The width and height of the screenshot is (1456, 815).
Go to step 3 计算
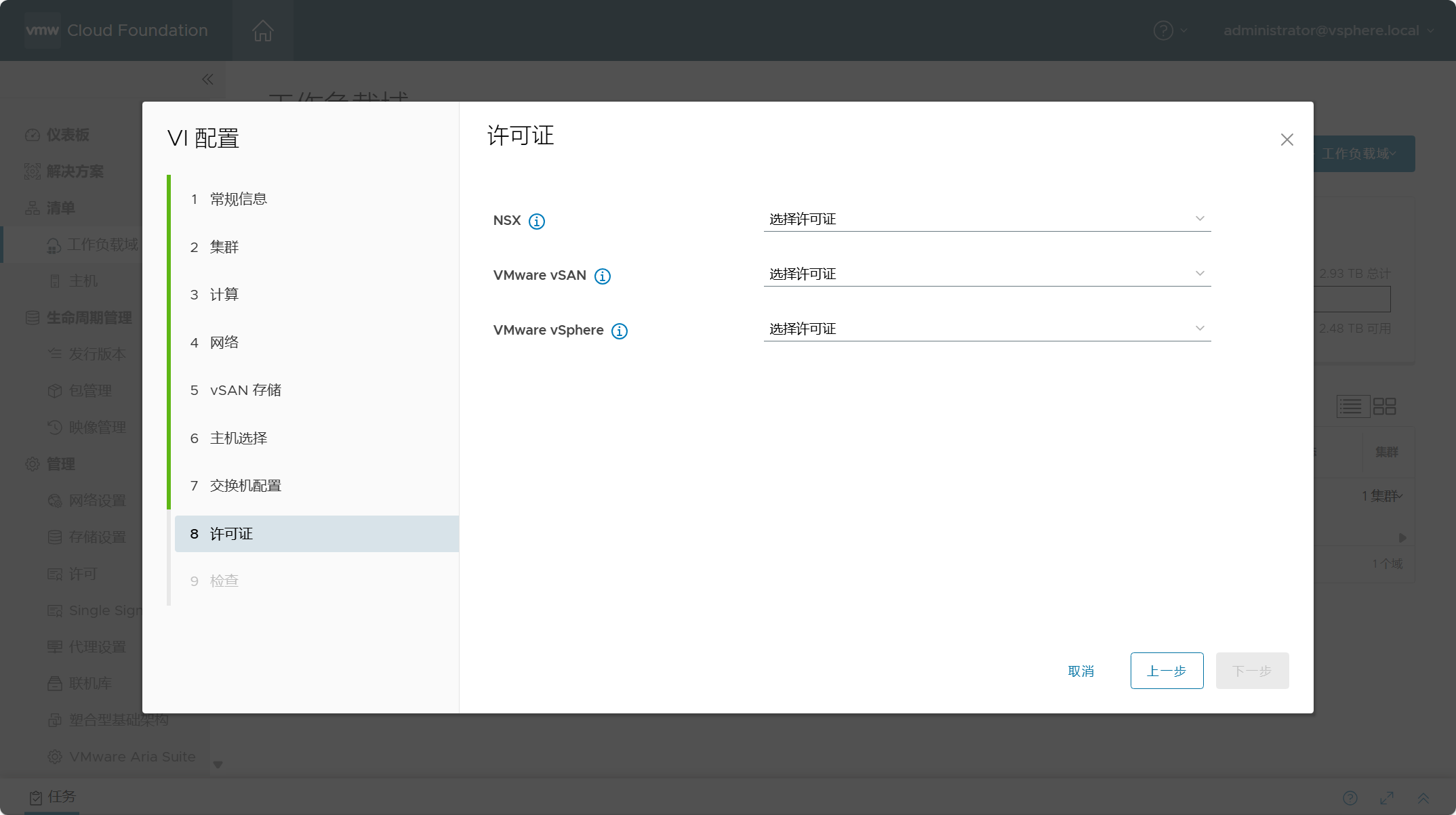tap(317, 295)
